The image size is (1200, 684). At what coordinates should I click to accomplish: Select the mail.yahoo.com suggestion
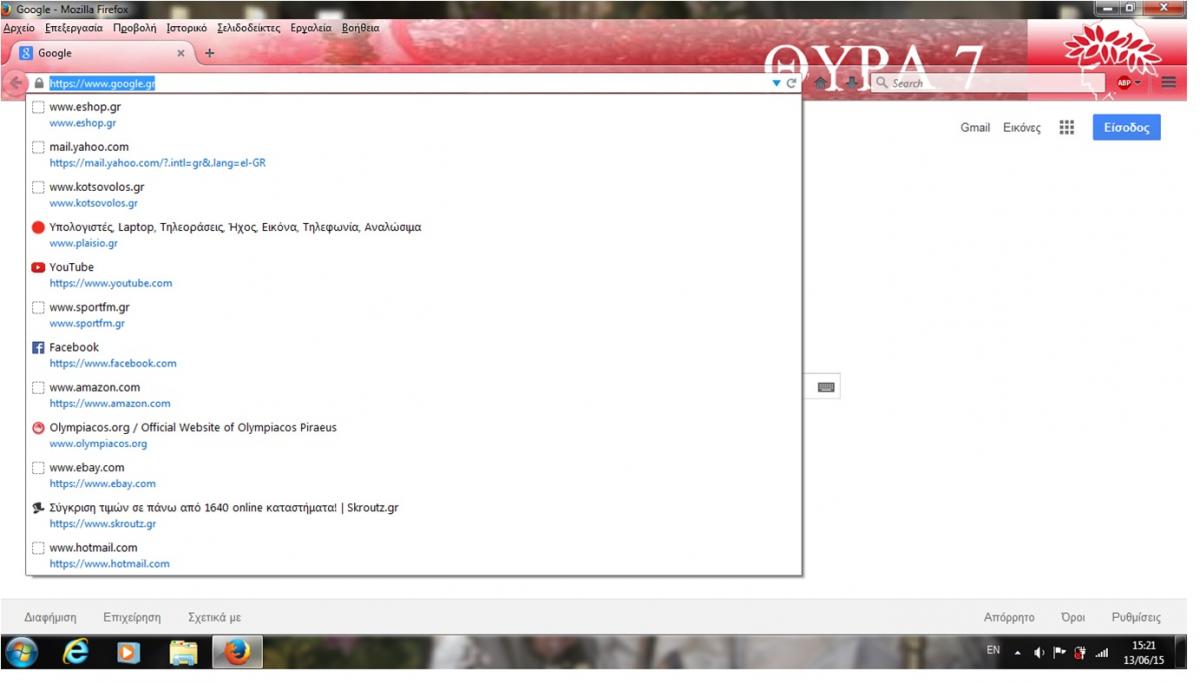click(x=414, y=155)
